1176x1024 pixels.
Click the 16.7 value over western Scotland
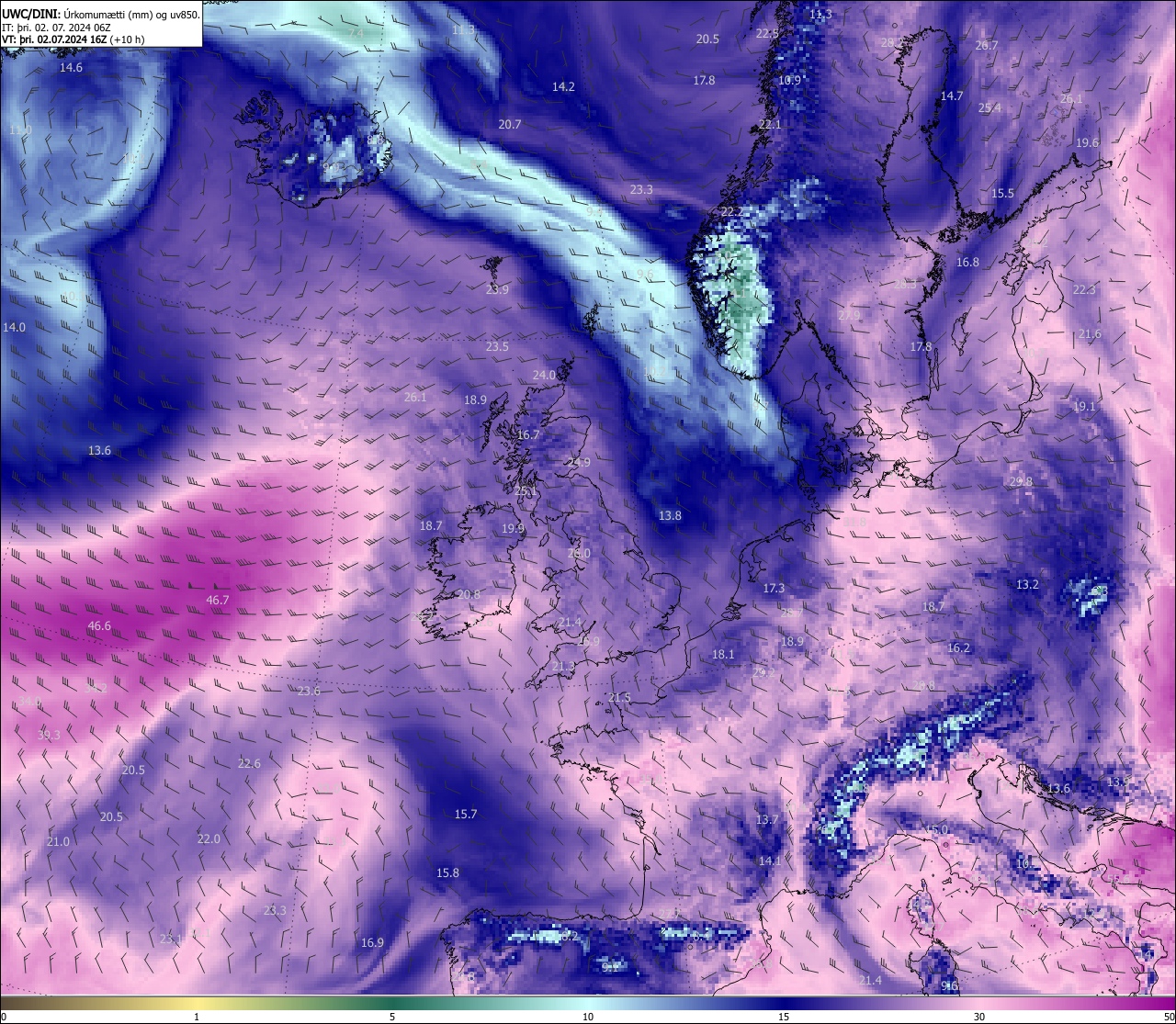(x=528, y=434)
